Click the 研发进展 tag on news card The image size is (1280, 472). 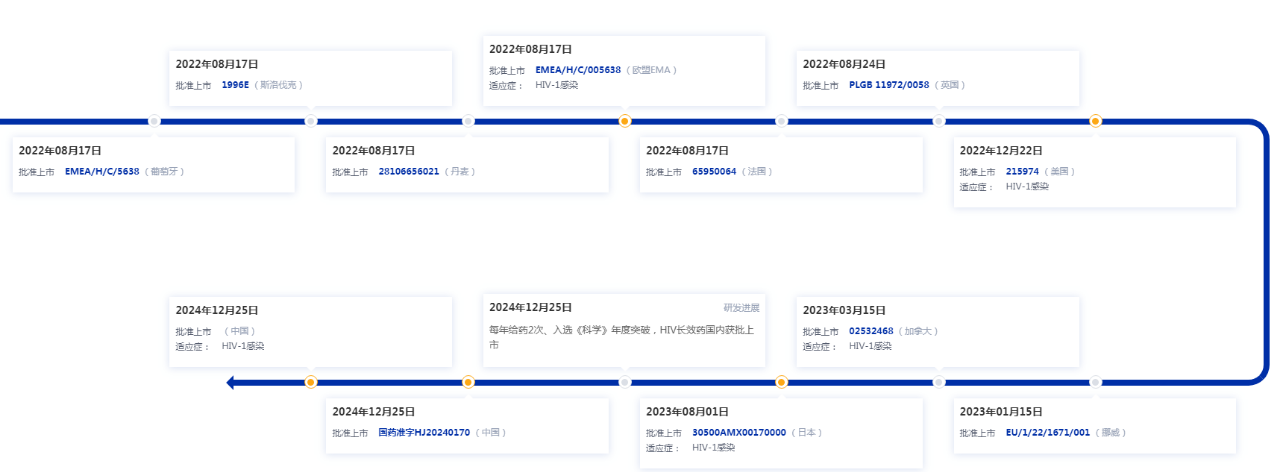tap(742, 308)
